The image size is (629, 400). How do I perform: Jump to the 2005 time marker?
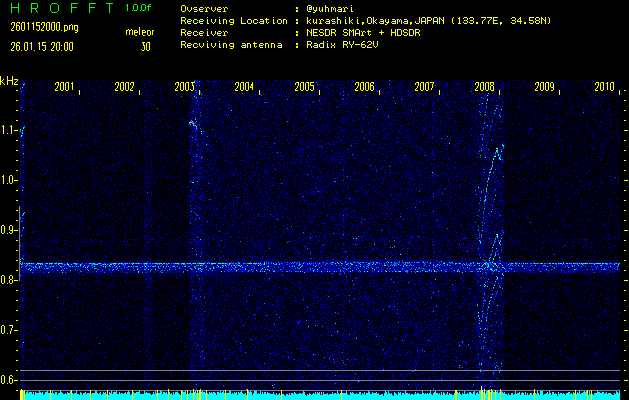[305, 87]
